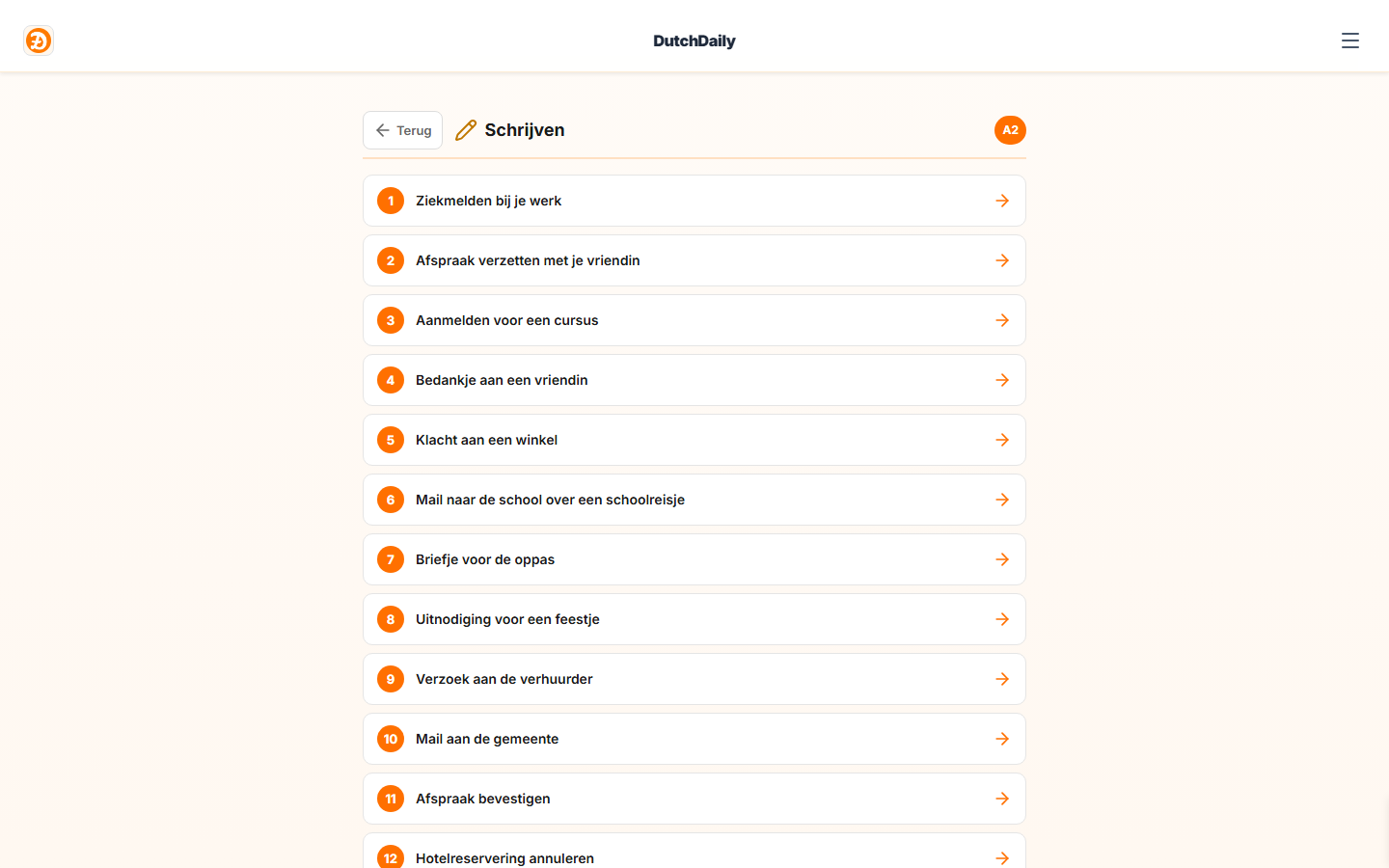Image resolution: width=1389 pixels, height=868 pixels.
Task: Open Aanmelden voor een cursus exercise
Action: coord(694,320)
